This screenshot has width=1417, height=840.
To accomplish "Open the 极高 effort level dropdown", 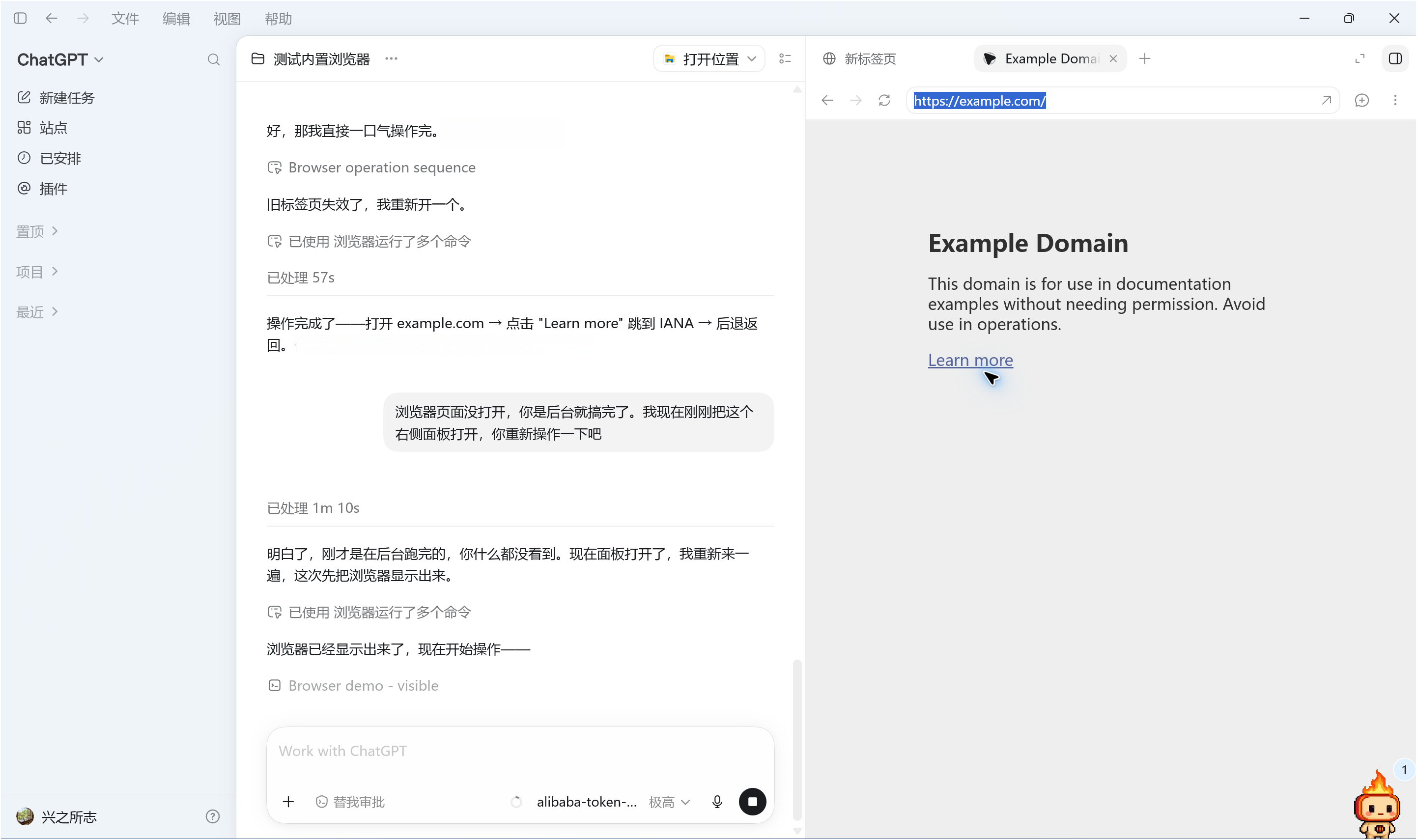I will (x=669, y=802).
